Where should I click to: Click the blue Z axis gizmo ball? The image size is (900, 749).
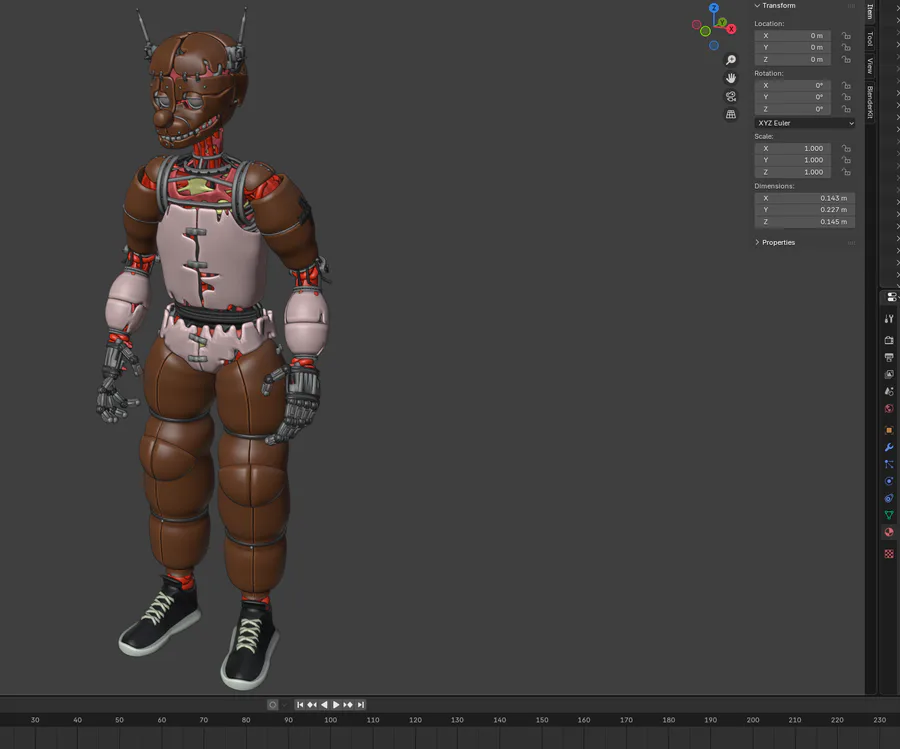pos(714,8)
